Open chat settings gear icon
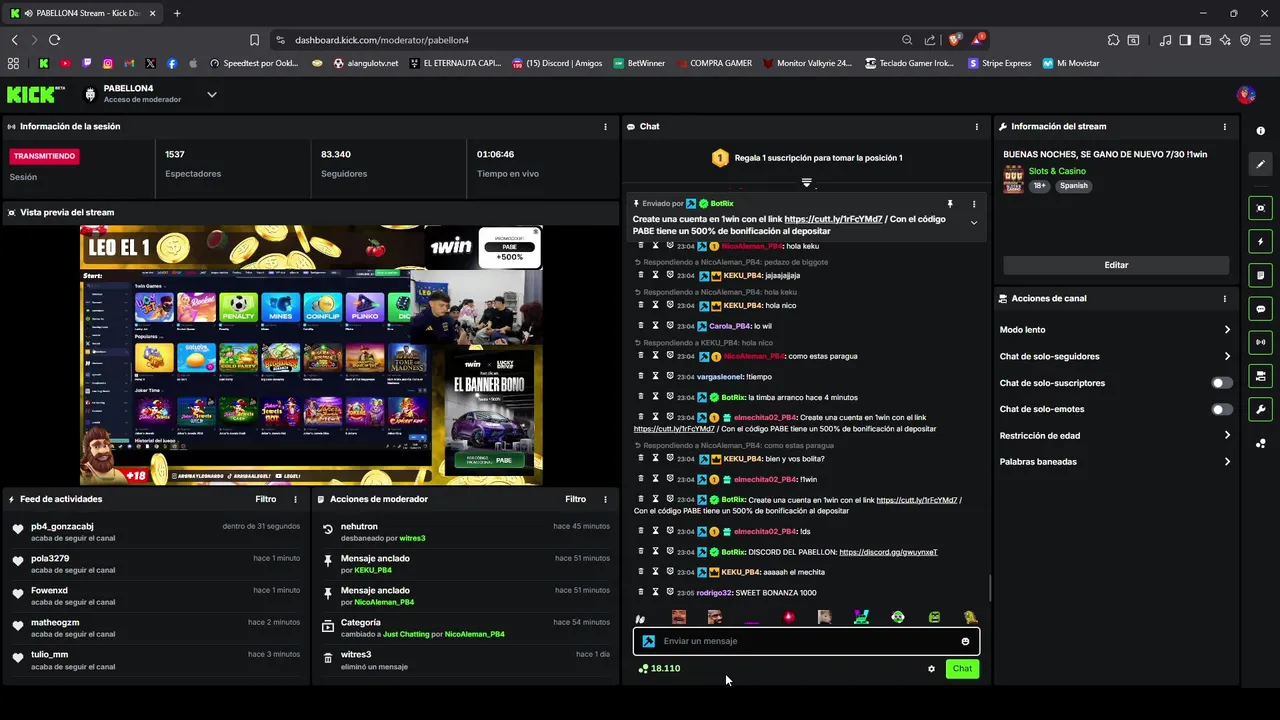 coord(931,669)
